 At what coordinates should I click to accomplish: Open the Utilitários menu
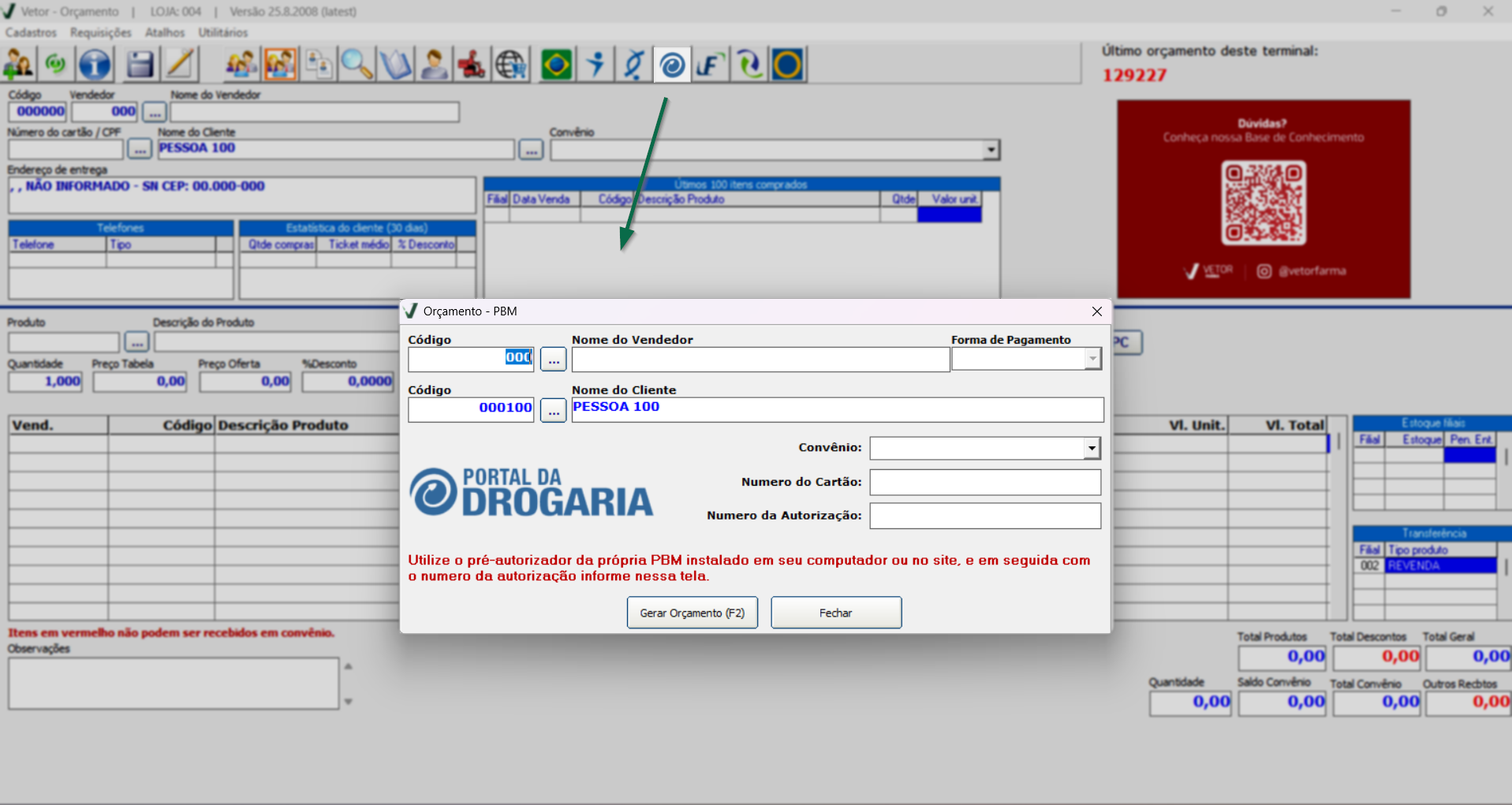[x=222, y=32]
